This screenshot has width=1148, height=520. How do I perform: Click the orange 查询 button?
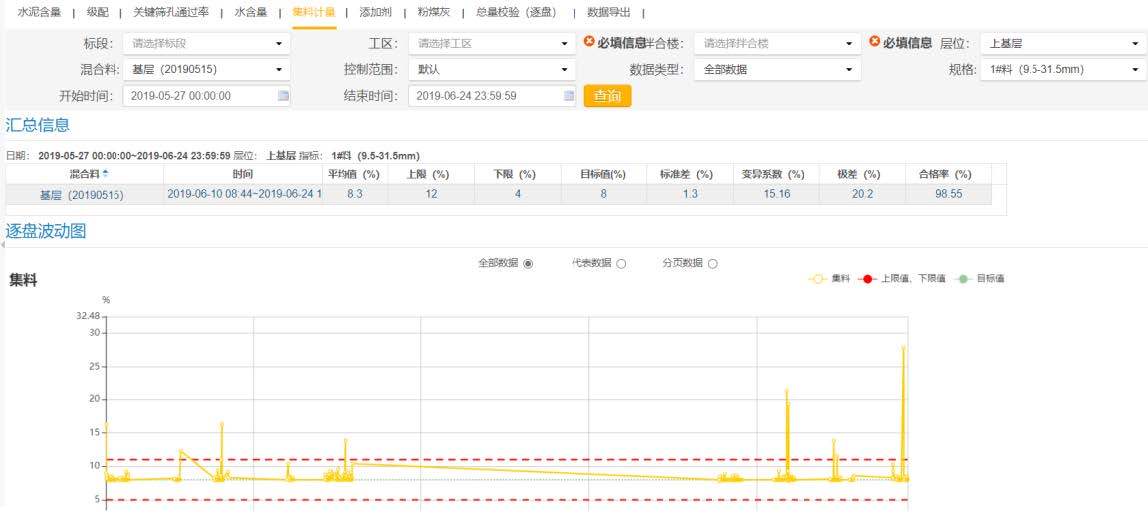607,96
